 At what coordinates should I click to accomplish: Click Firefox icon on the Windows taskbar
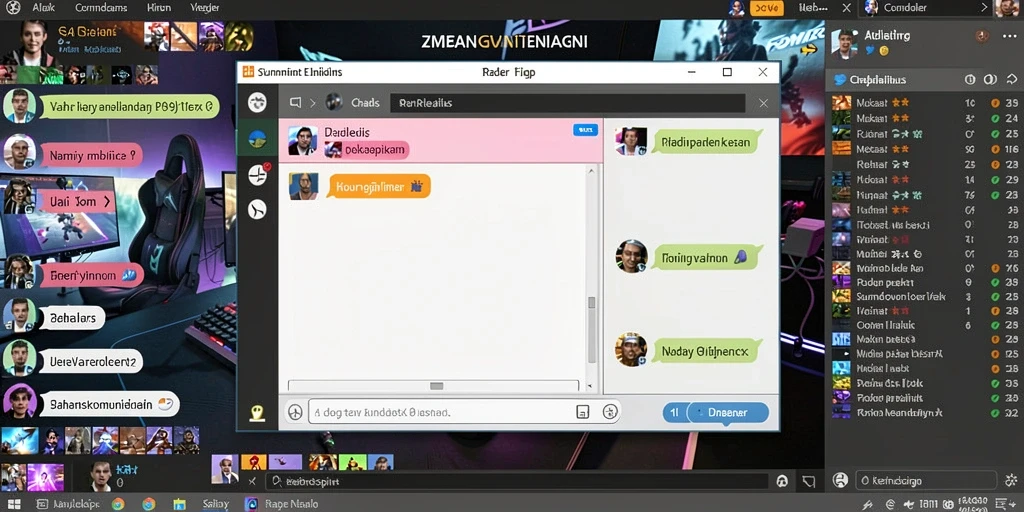[149, 504]
